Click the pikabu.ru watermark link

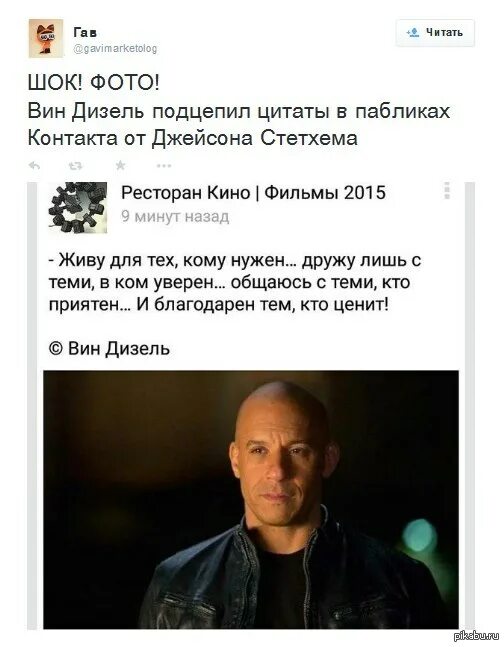[x=476, y=636]
